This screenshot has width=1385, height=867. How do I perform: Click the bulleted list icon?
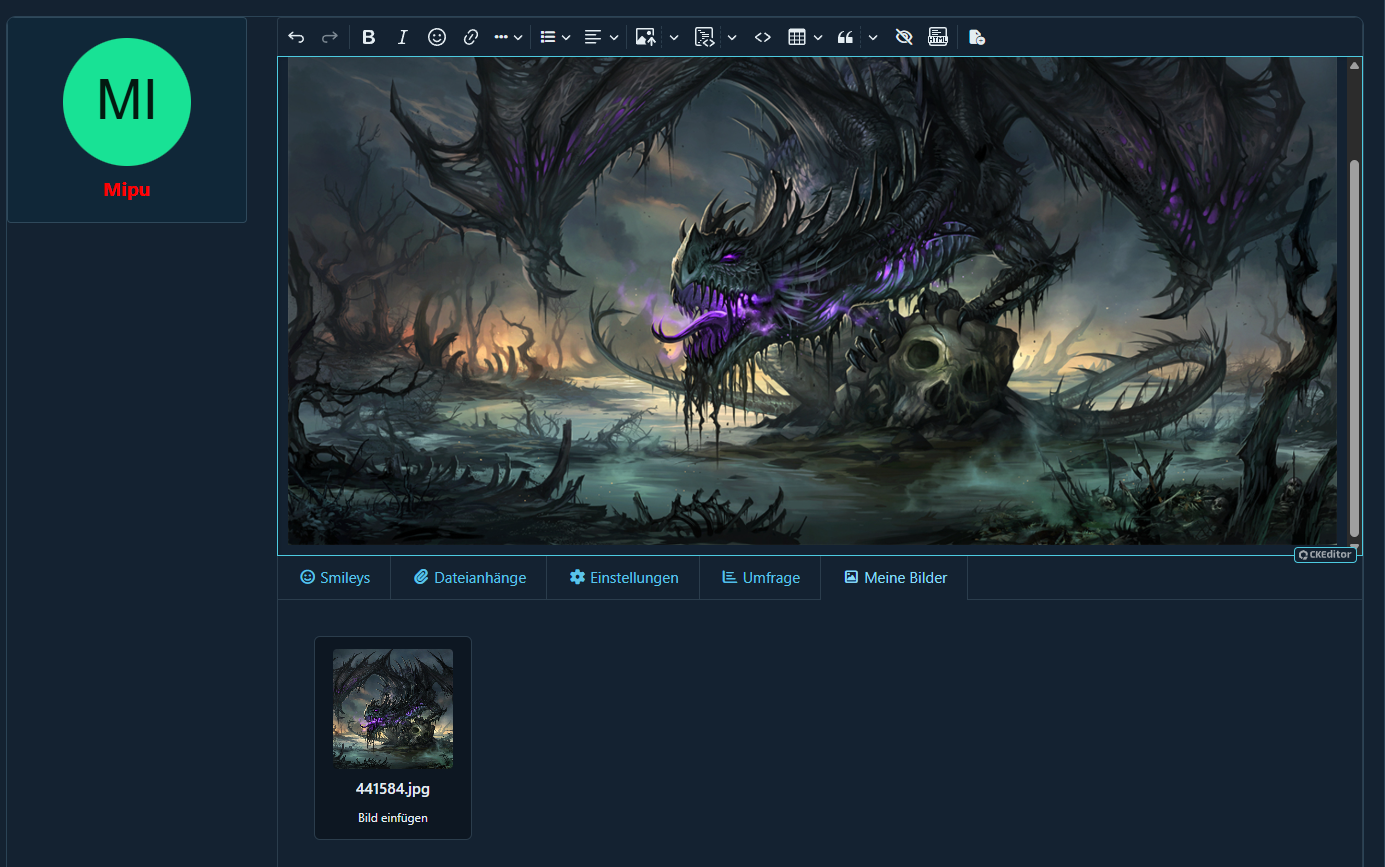547,37
